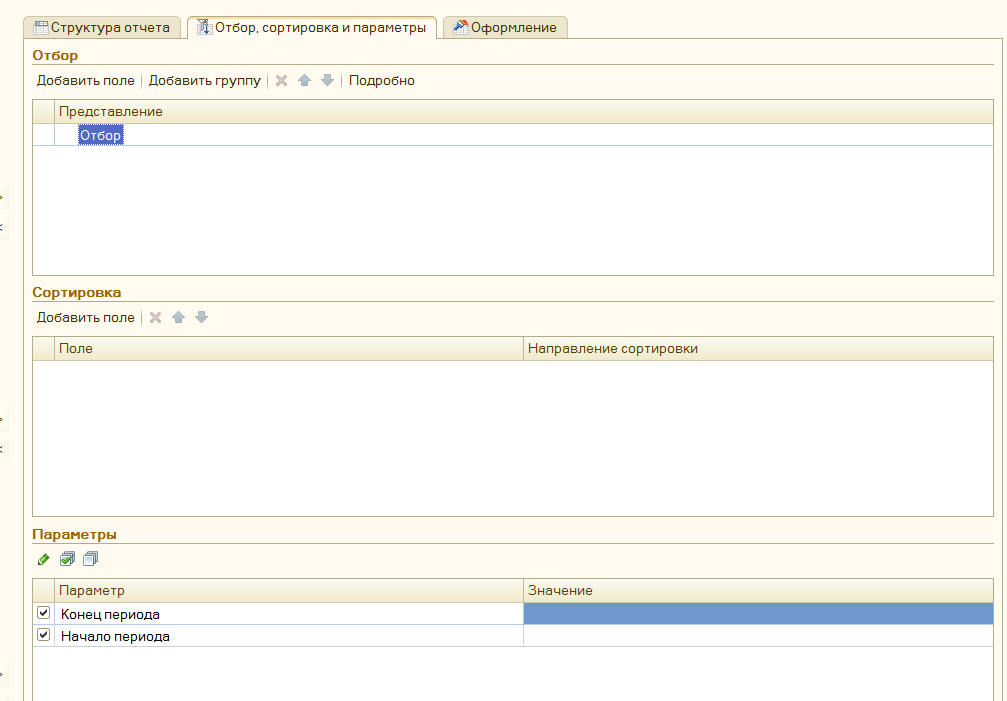Viewport: 1007px width, 701px height.
Task: Click value cell for Начало периода
Action: click(x=757, y=636)
